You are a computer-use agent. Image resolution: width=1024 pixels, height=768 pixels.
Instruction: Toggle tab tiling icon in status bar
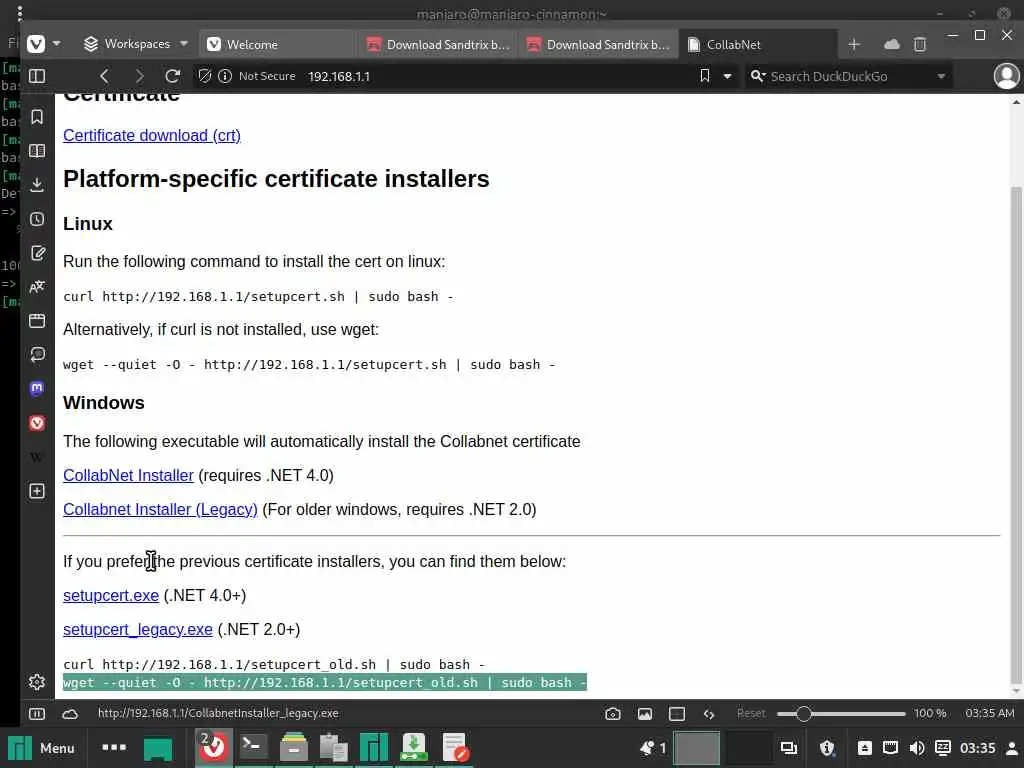(677, 714)
